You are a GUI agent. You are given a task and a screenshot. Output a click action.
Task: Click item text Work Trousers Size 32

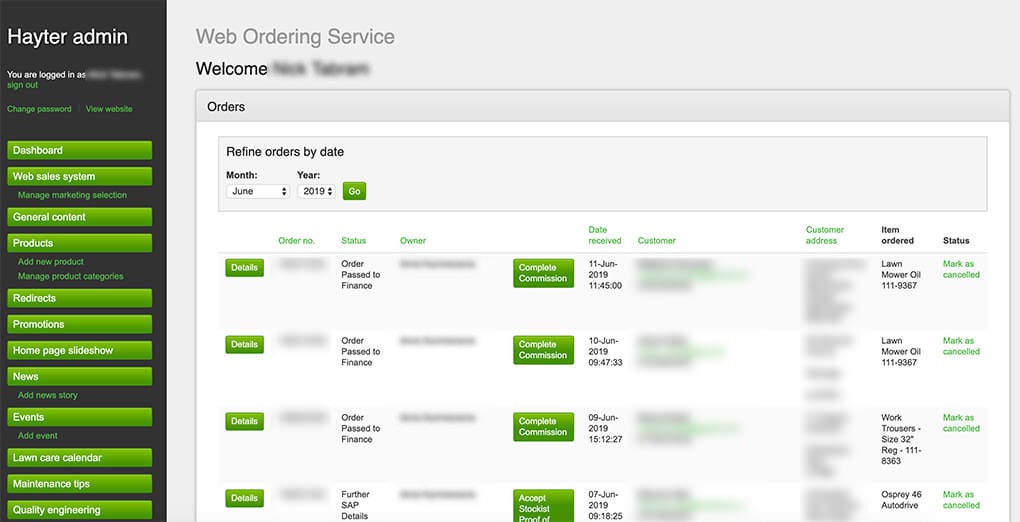902,439
